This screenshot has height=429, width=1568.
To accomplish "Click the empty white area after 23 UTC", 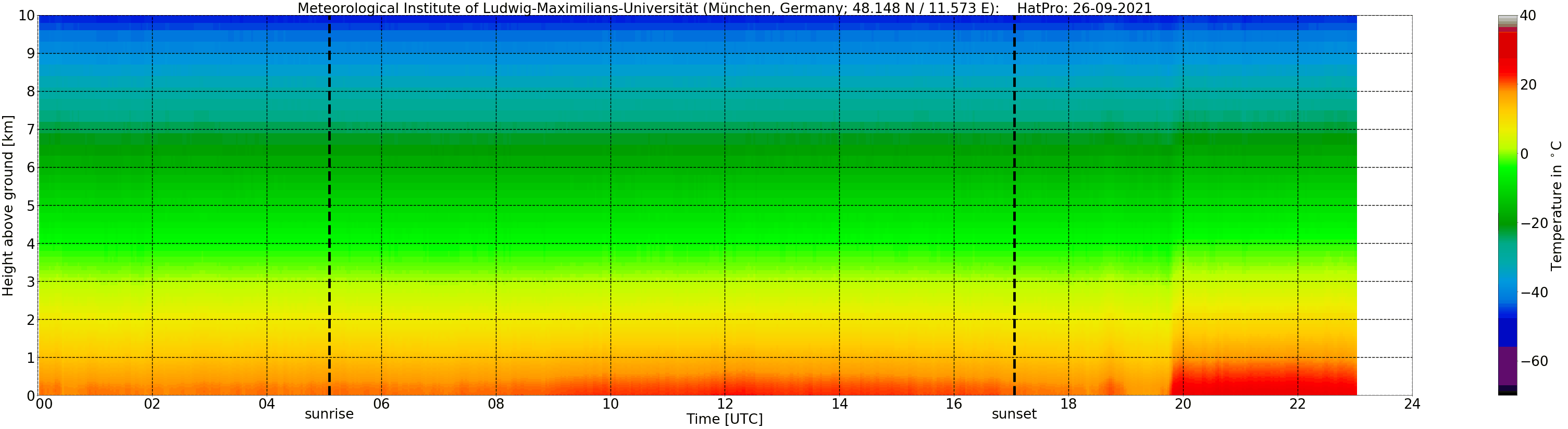I will (x=1384, y=205).
